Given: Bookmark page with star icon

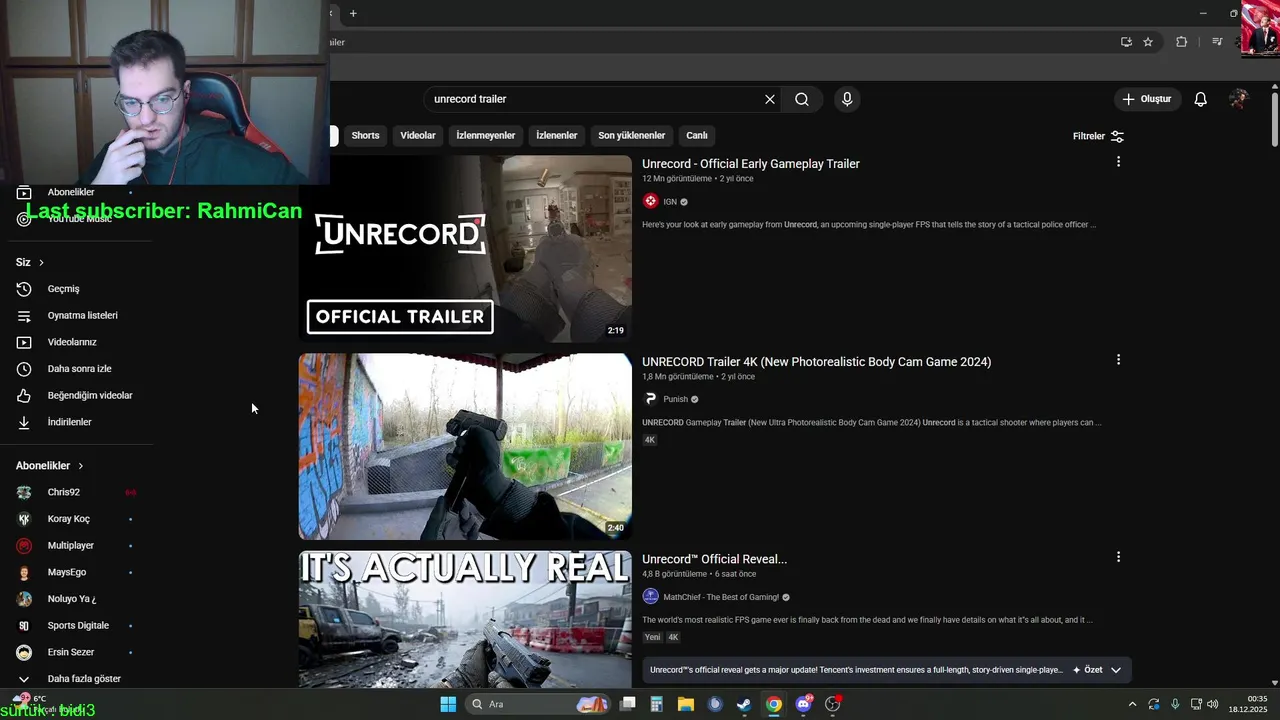Looking at the screenshot, I should coord(1148,42).
